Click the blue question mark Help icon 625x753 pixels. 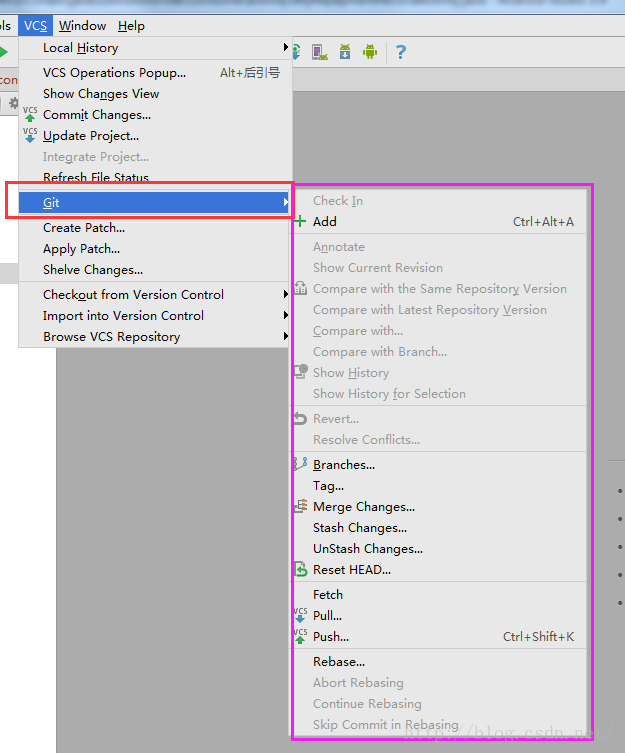click(x=401, y=51)
